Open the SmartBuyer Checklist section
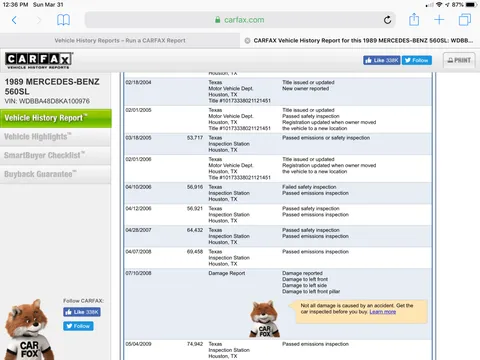This screenshot has width=480, height=360. pyautogui.click(x=56, y=155)
